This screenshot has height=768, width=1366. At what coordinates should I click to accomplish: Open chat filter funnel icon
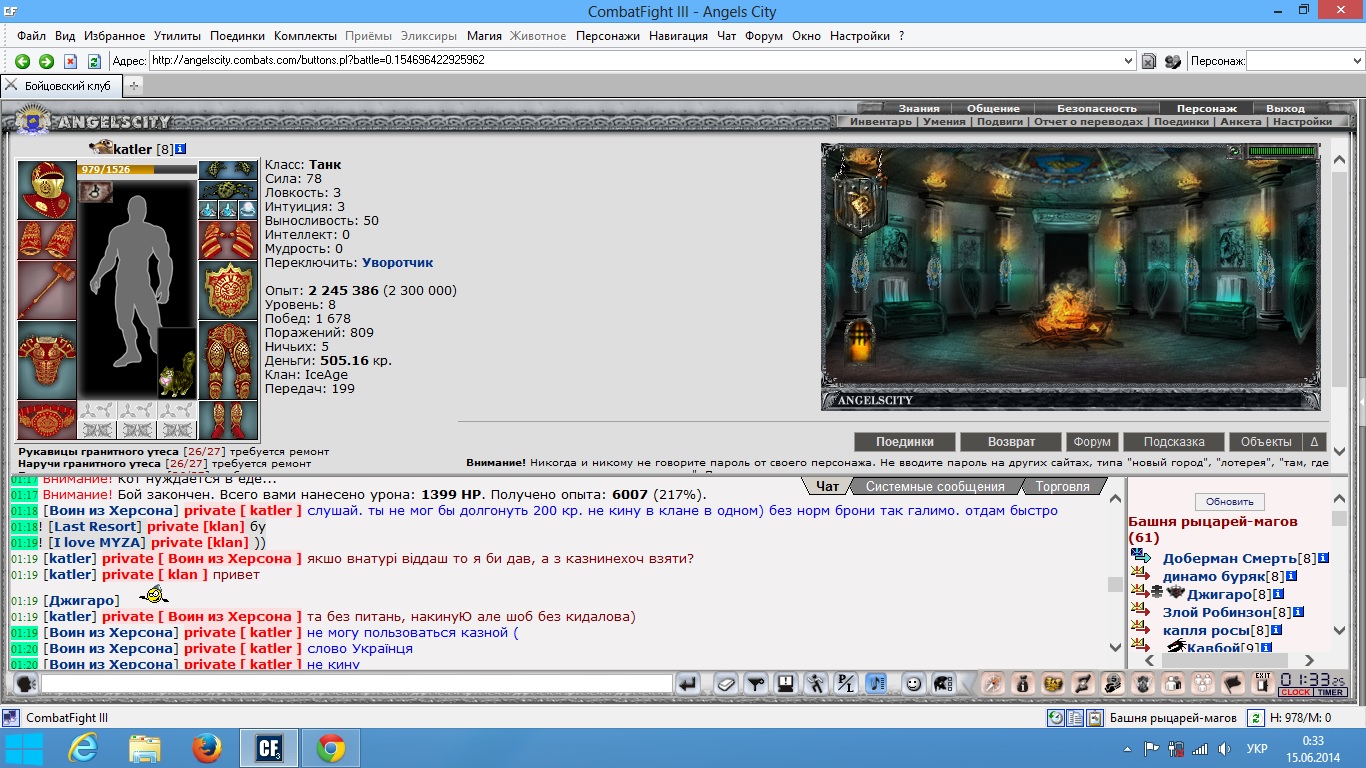757,684
